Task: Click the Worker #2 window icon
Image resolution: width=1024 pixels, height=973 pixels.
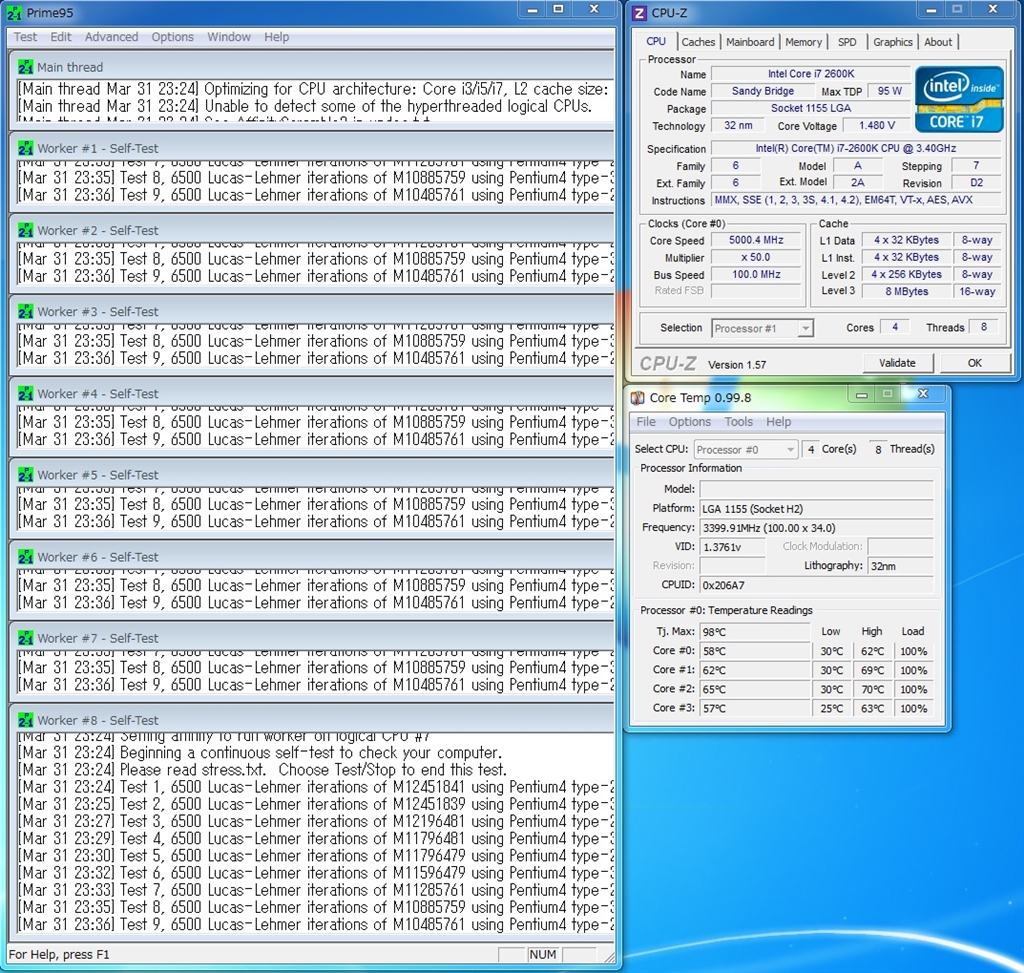Action: [x=25, y=231]
